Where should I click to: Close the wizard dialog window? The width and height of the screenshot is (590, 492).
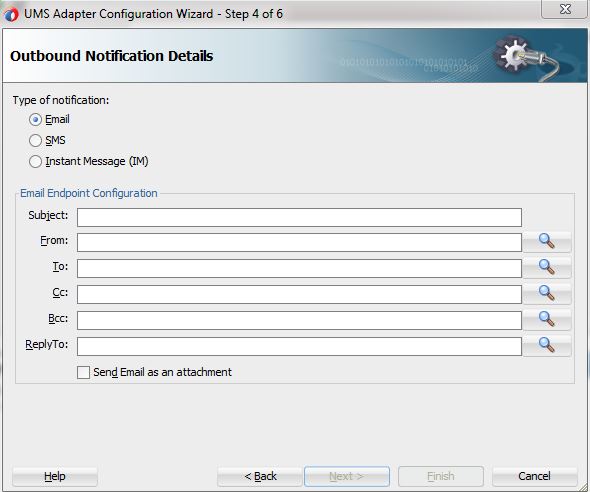coord(565,9)
